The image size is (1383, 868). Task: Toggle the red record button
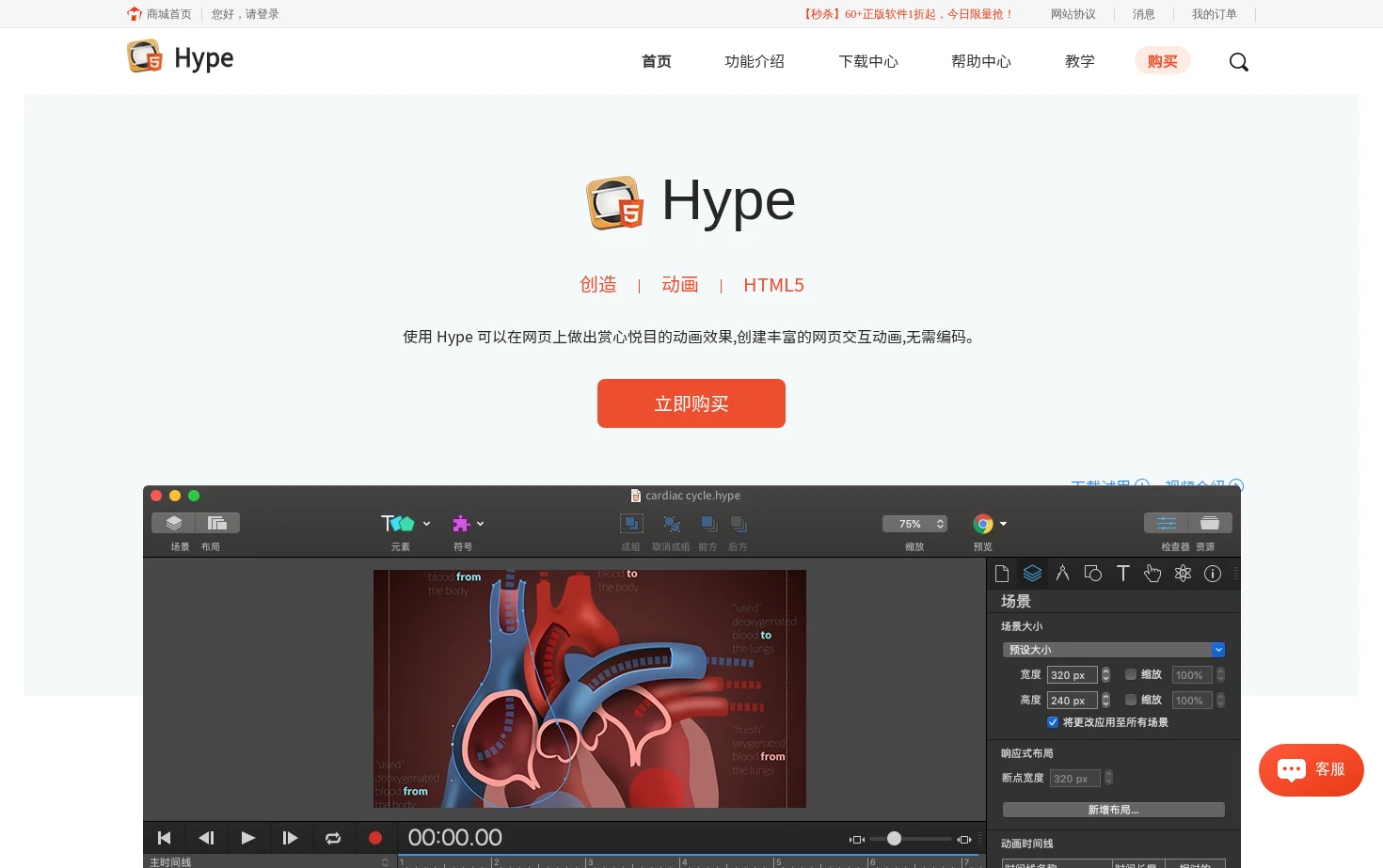tap(375, 838)
